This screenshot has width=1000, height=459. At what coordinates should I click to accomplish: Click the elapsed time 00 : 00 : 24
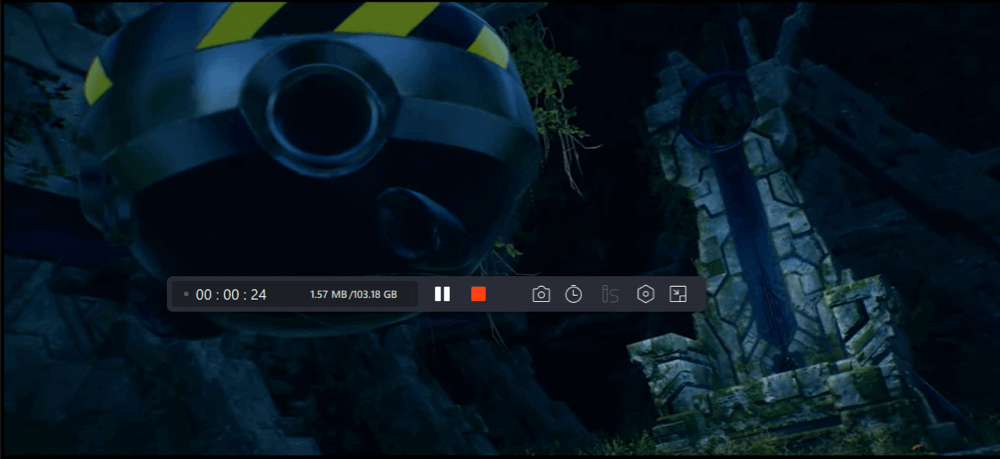pyautogui.click(x=231, y=295)
